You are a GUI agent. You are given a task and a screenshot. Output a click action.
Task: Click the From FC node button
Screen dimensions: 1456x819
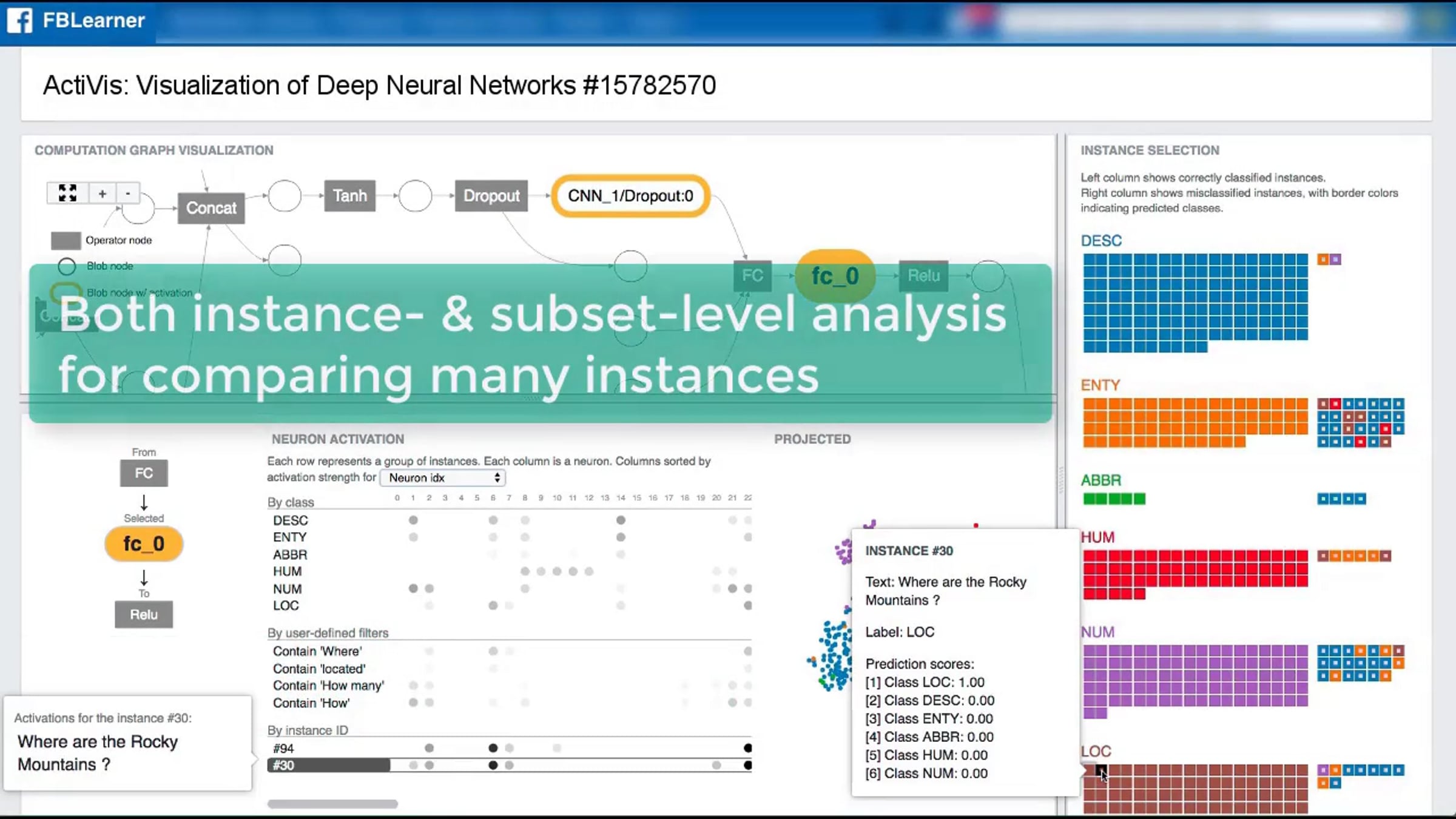tap(144, 473)
